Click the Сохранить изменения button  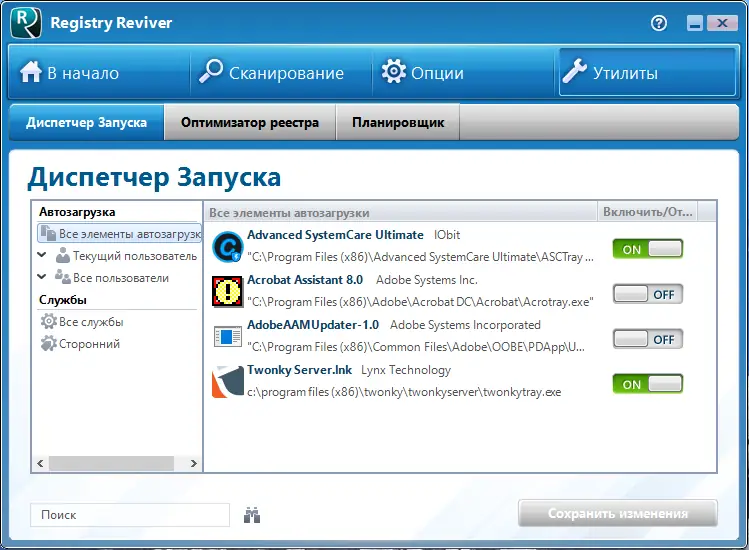click(618, 513)
